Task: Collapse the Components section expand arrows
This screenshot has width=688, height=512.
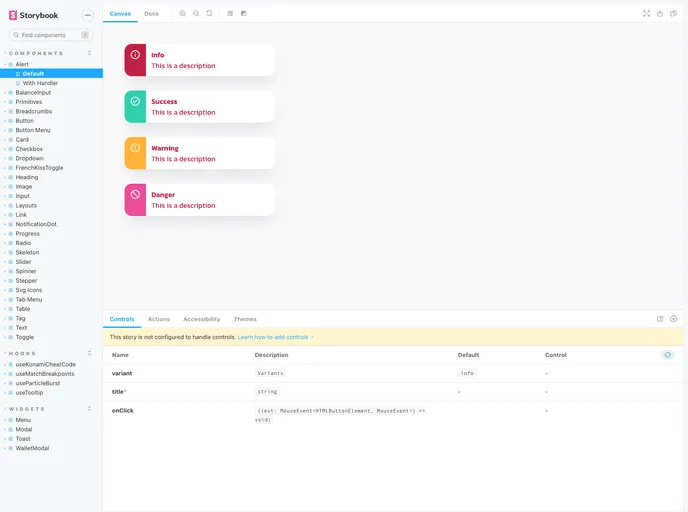Action: 90,53
